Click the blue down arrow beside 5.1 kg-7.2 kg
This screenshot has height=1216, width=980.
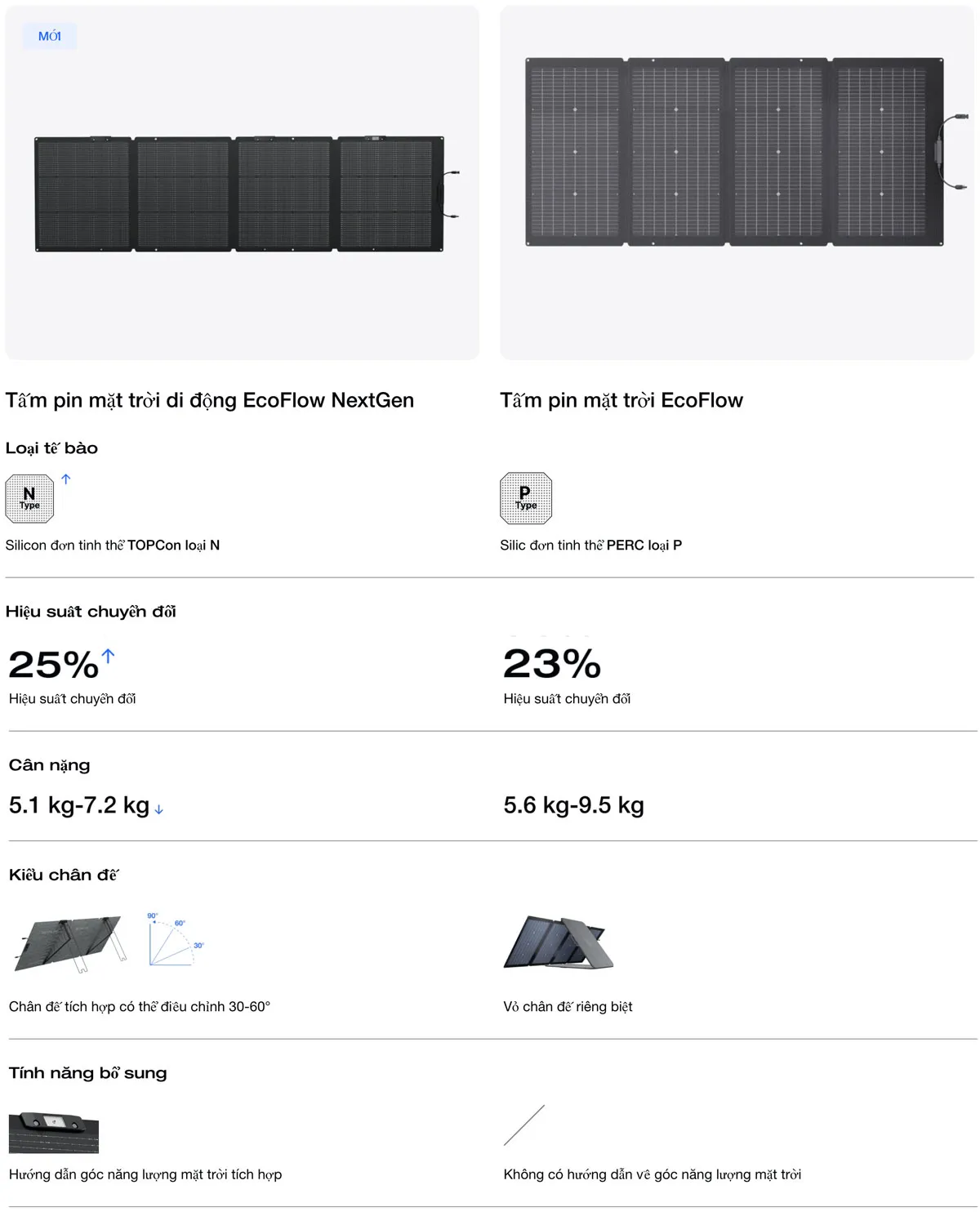158,809
